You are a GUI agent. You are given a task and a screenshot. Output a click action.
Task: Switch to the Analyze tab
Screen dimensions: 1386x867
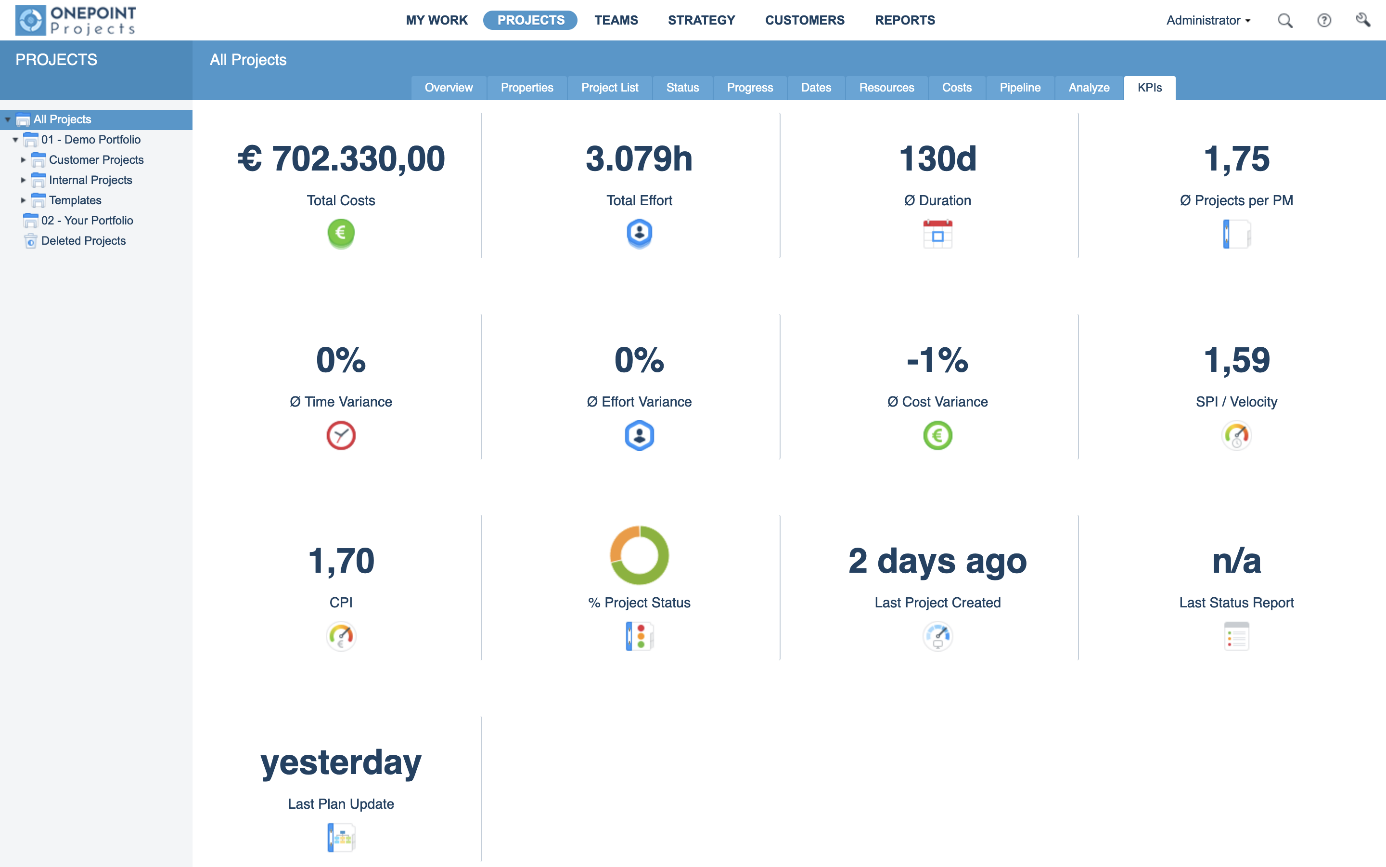(1089, 88)
